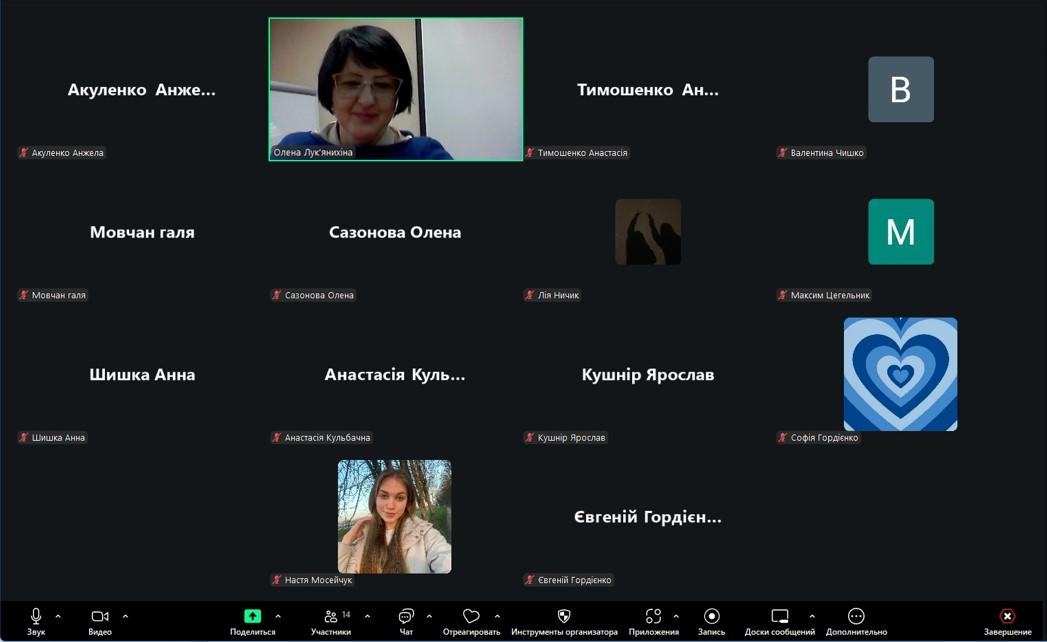Click Настя Мосейчук profile photo
Viewport: 1047px width, 642px height.
pyautogui.click(x=394, y=516)
